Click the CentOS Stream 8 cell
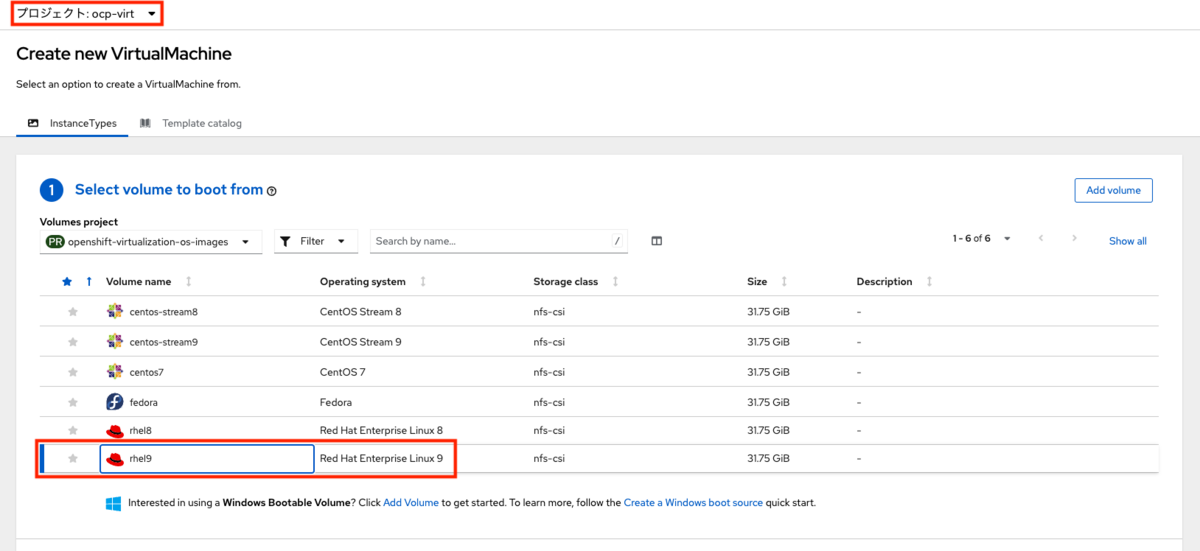This screenshot has height=551, width=1200. (x=361, y=312)
